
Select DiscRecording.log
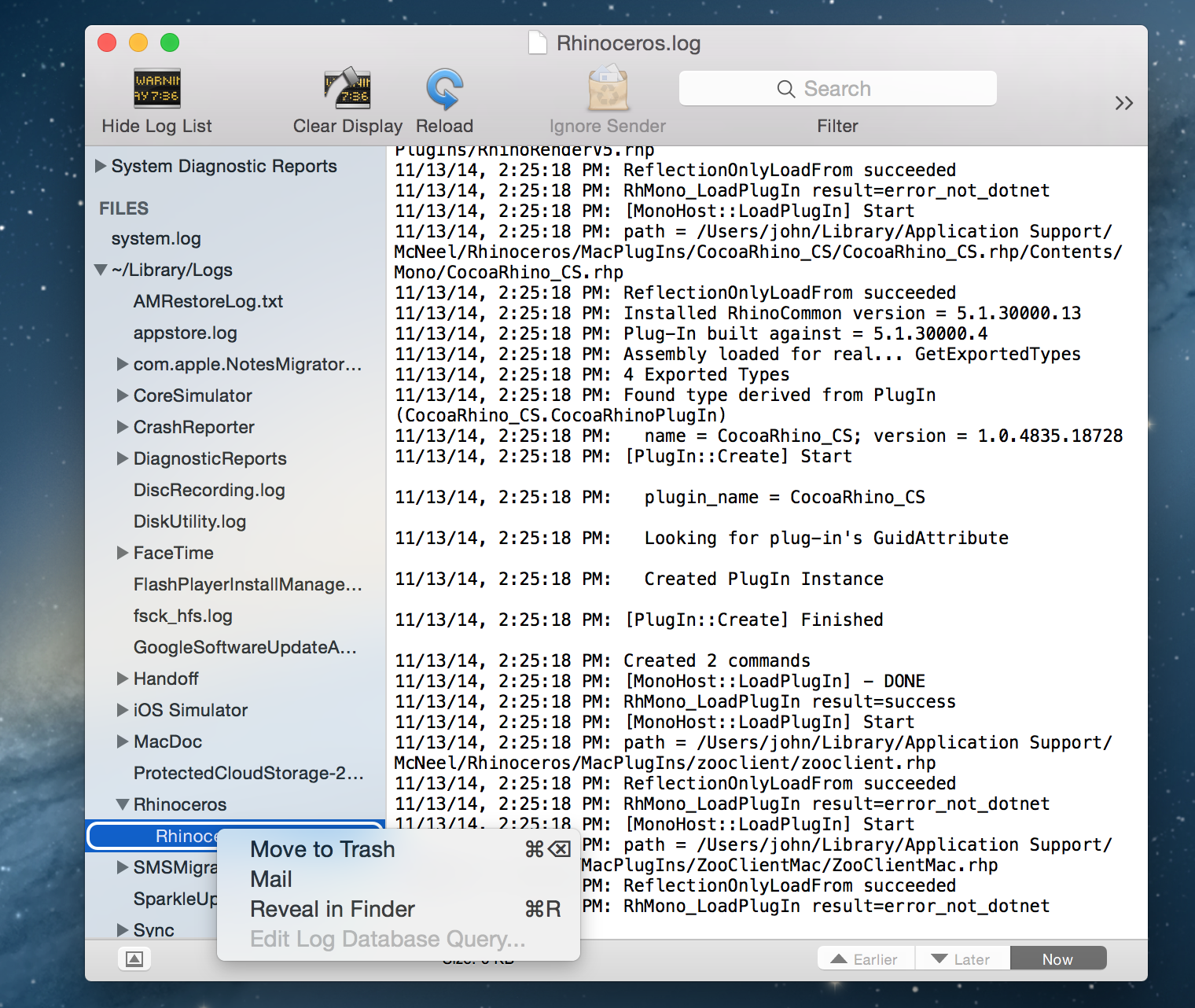[x=209, y=490]
